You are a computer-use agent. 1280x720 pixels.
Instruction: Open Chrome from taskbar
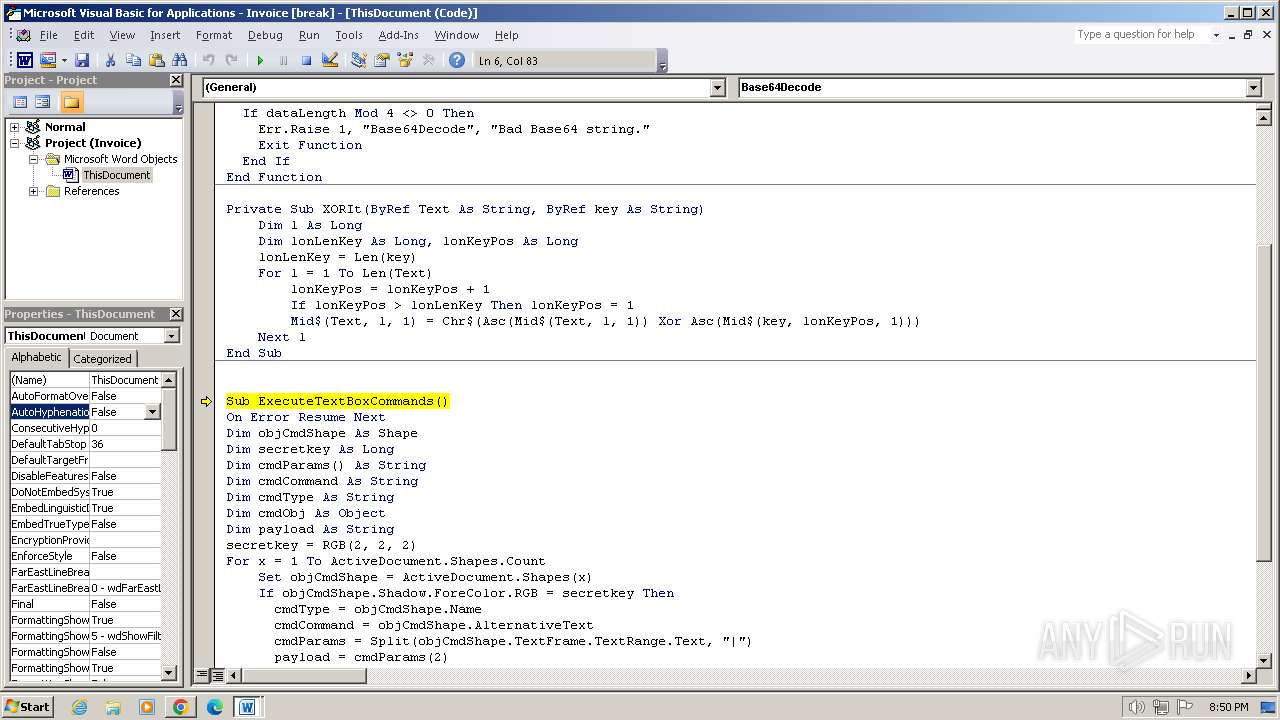coord(180,707)
